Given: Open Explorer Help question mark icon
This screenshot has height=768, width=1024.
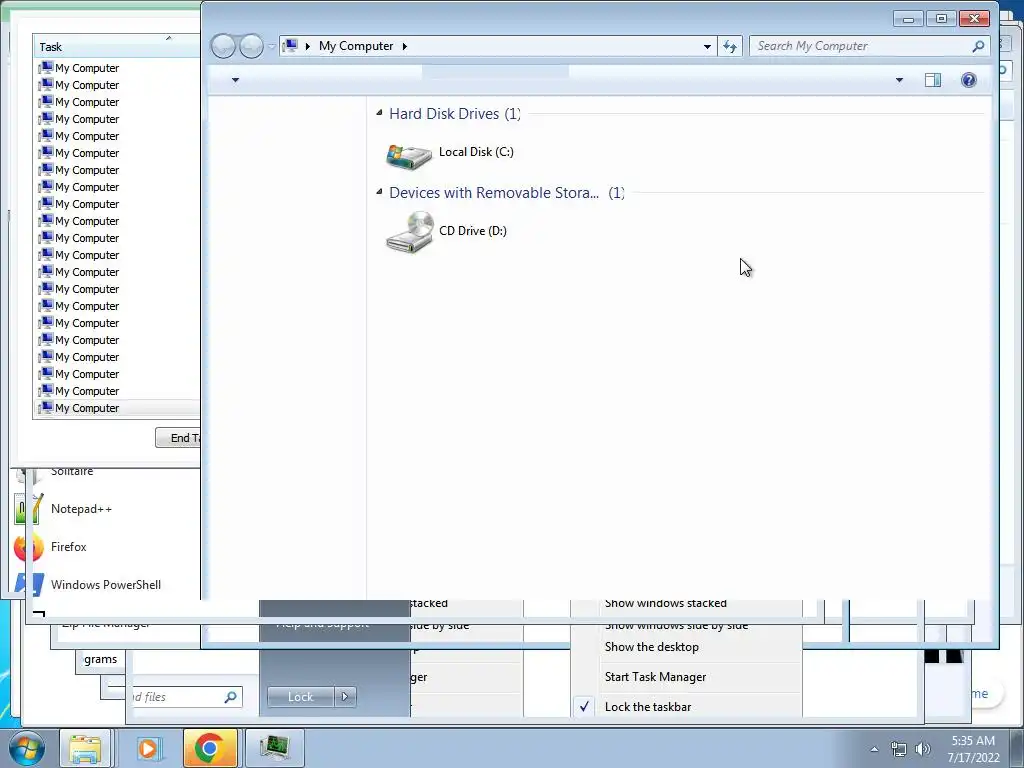Looking at the screenshot, I should (968, 80).
